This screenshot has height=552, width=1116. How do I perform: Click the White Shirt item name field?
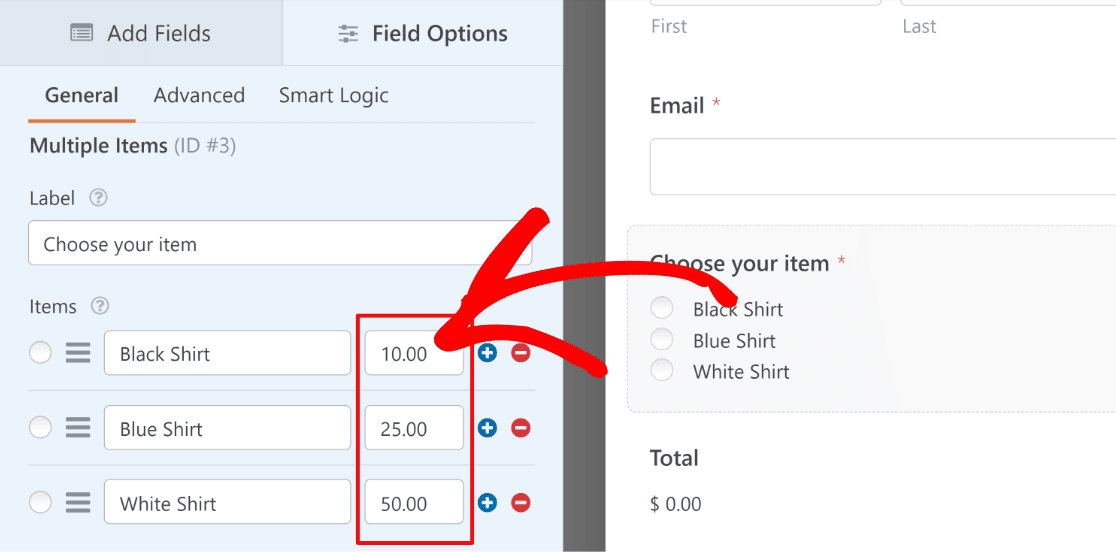click(x=227, y=502)
